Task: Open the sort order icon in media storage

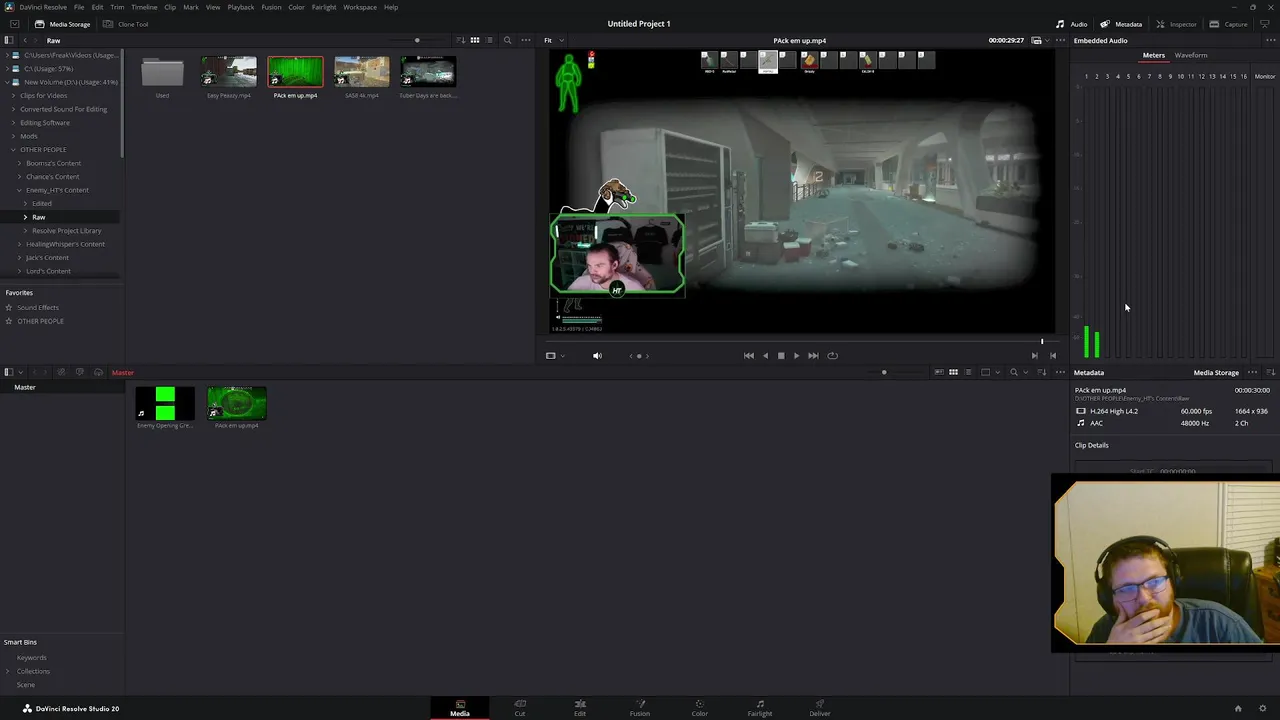Action: click(460, 40)
